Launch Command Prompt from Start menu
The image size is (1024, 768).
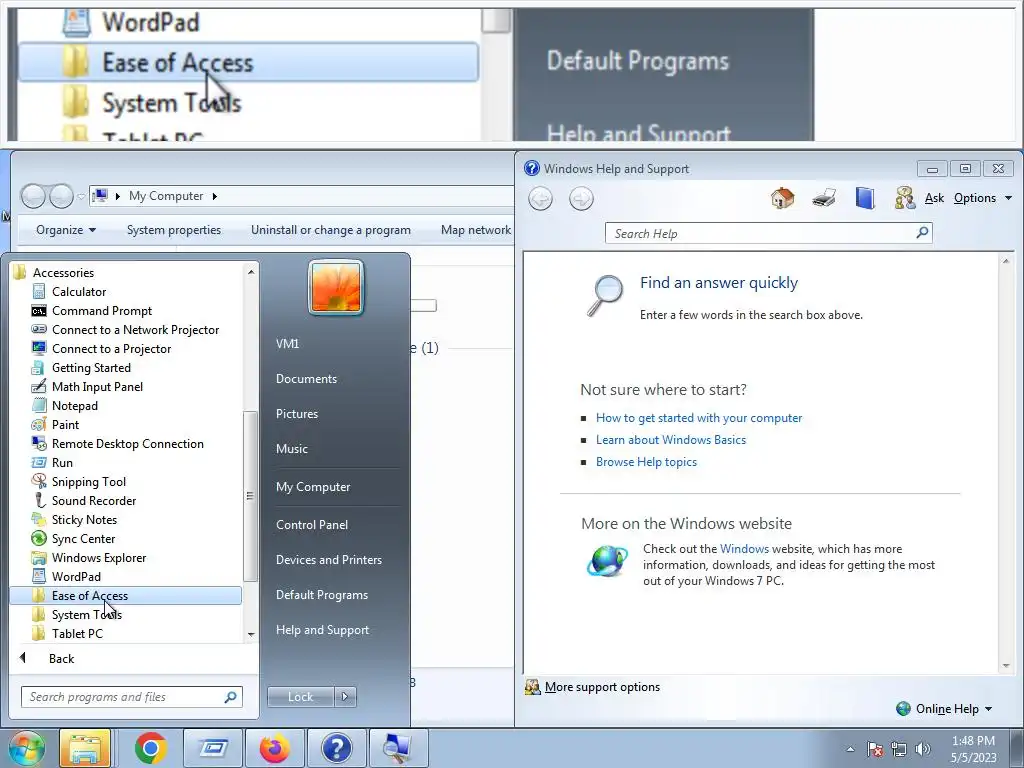101,311
